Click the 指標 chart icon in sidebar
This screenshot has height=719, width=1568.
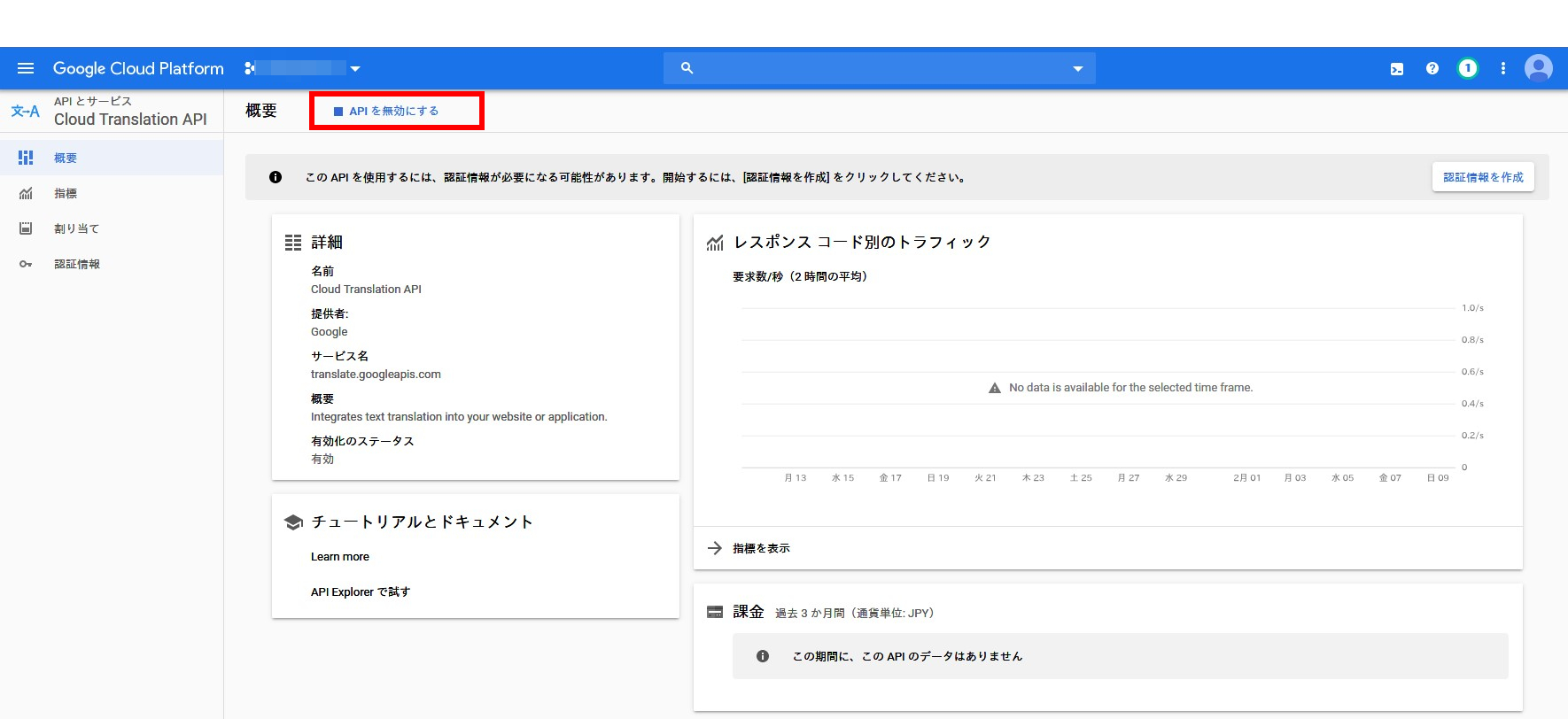26,193
